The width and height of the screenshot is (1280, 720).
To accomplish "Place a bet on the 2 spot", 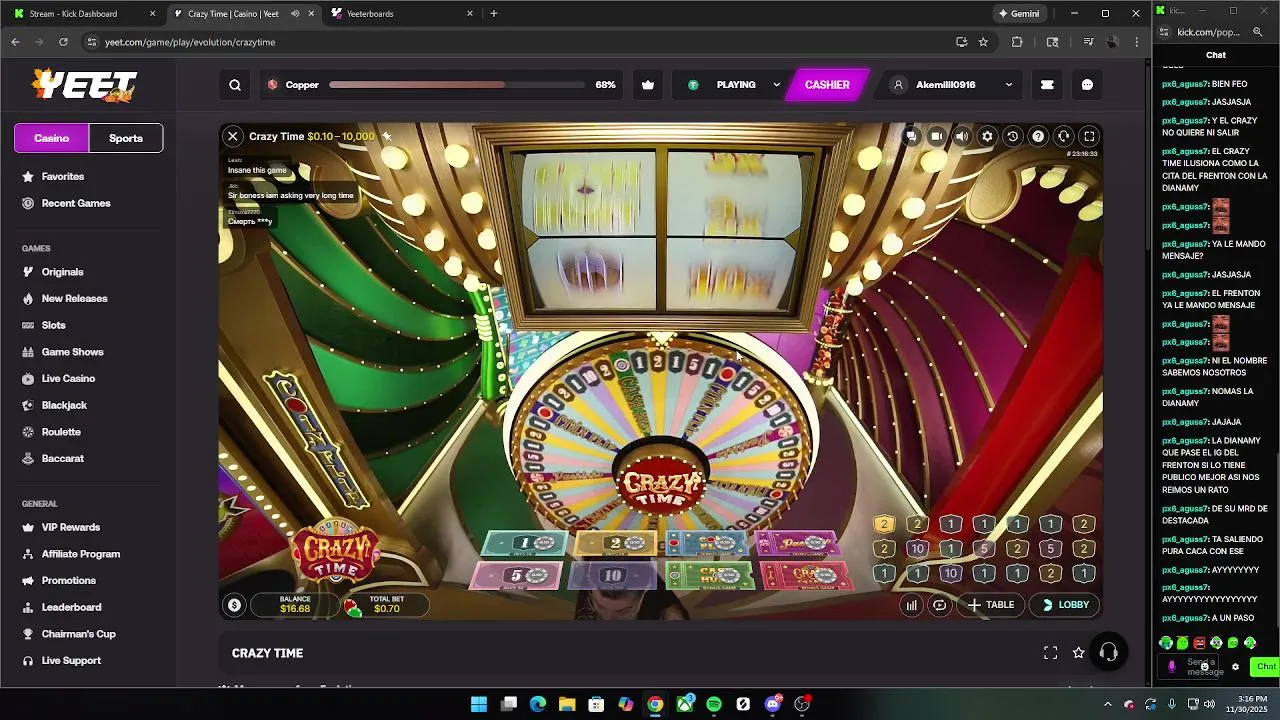I will (617, 543).
